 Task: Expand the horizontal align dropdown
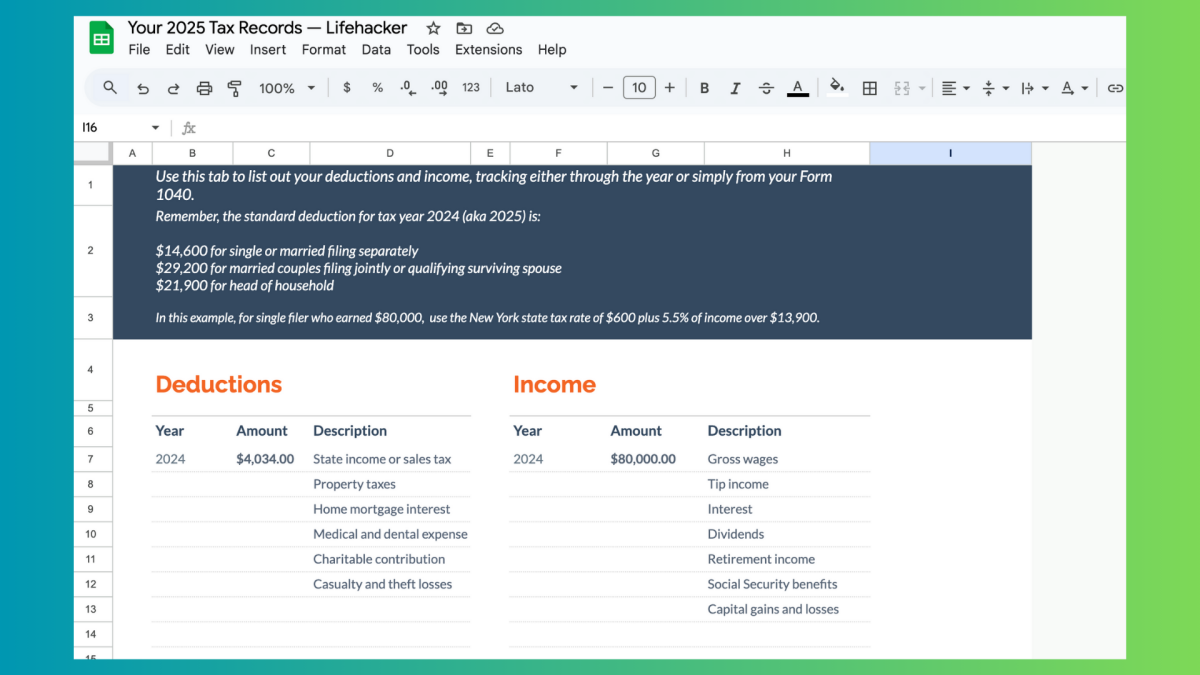point(956,88)
